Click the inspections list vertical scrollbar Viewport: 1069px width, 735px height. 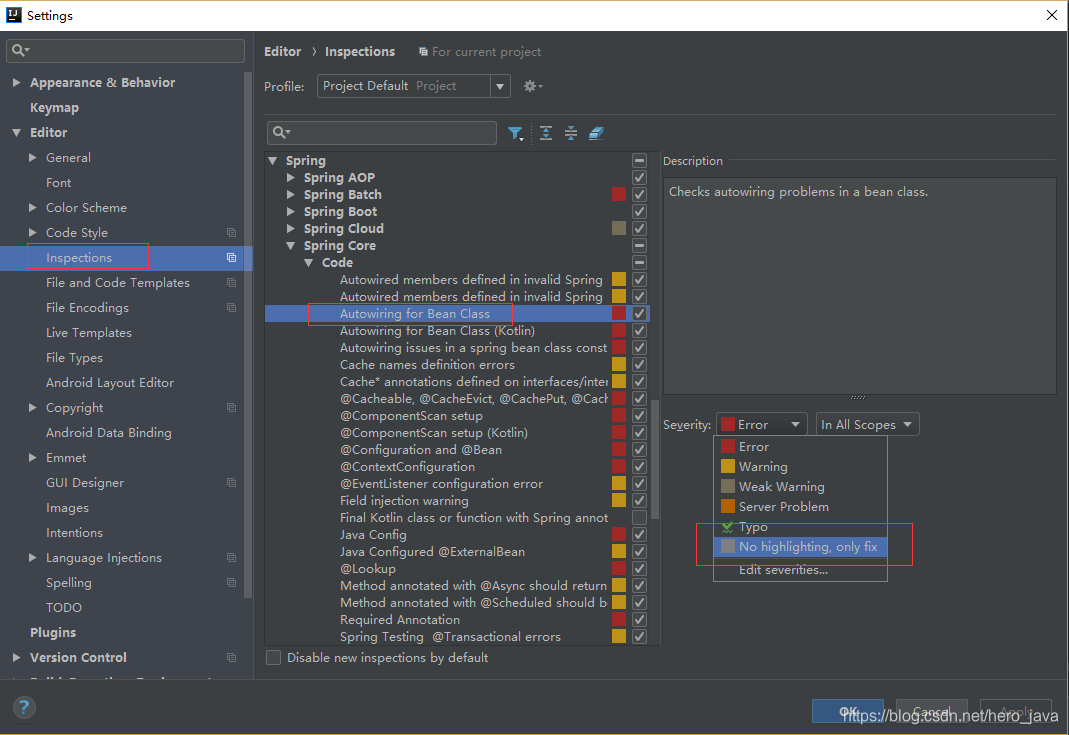(655, 459)
